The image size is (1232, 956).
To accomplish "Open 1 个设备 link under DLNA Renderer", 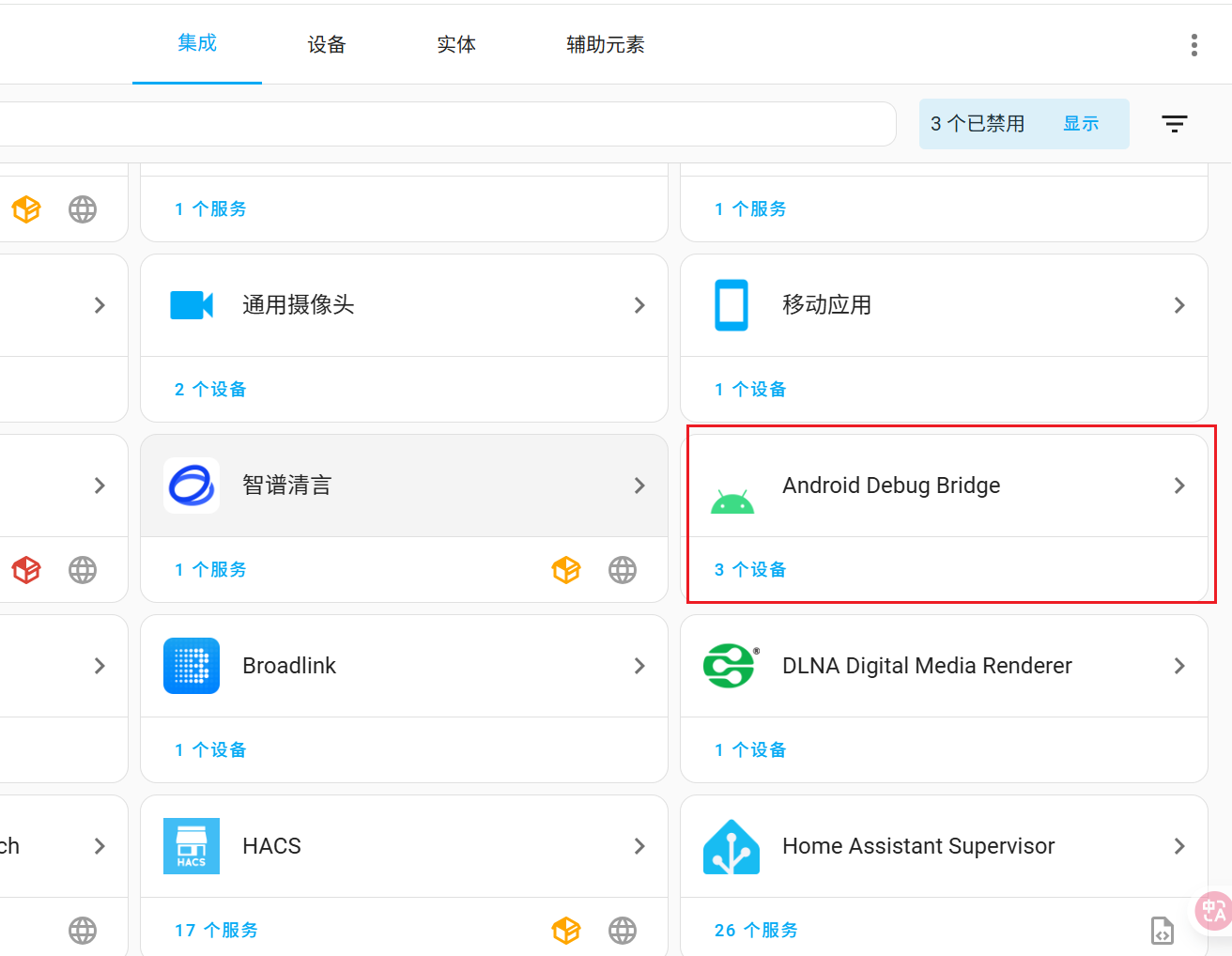I will [x=750, y=750].
